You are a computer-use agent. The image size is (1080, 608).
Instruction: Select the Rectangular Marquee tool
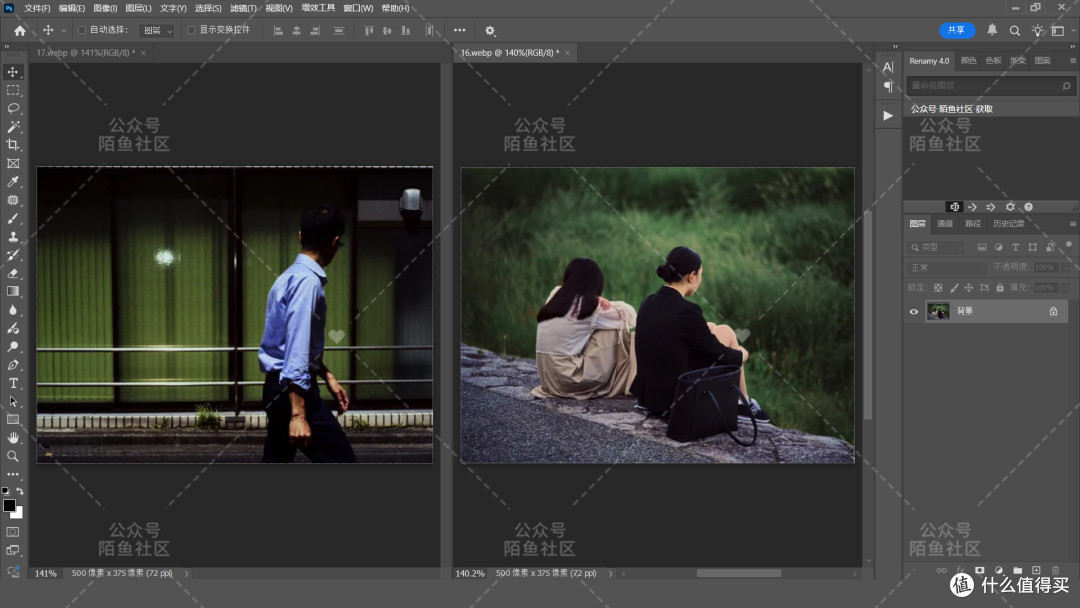pos(13,90)
